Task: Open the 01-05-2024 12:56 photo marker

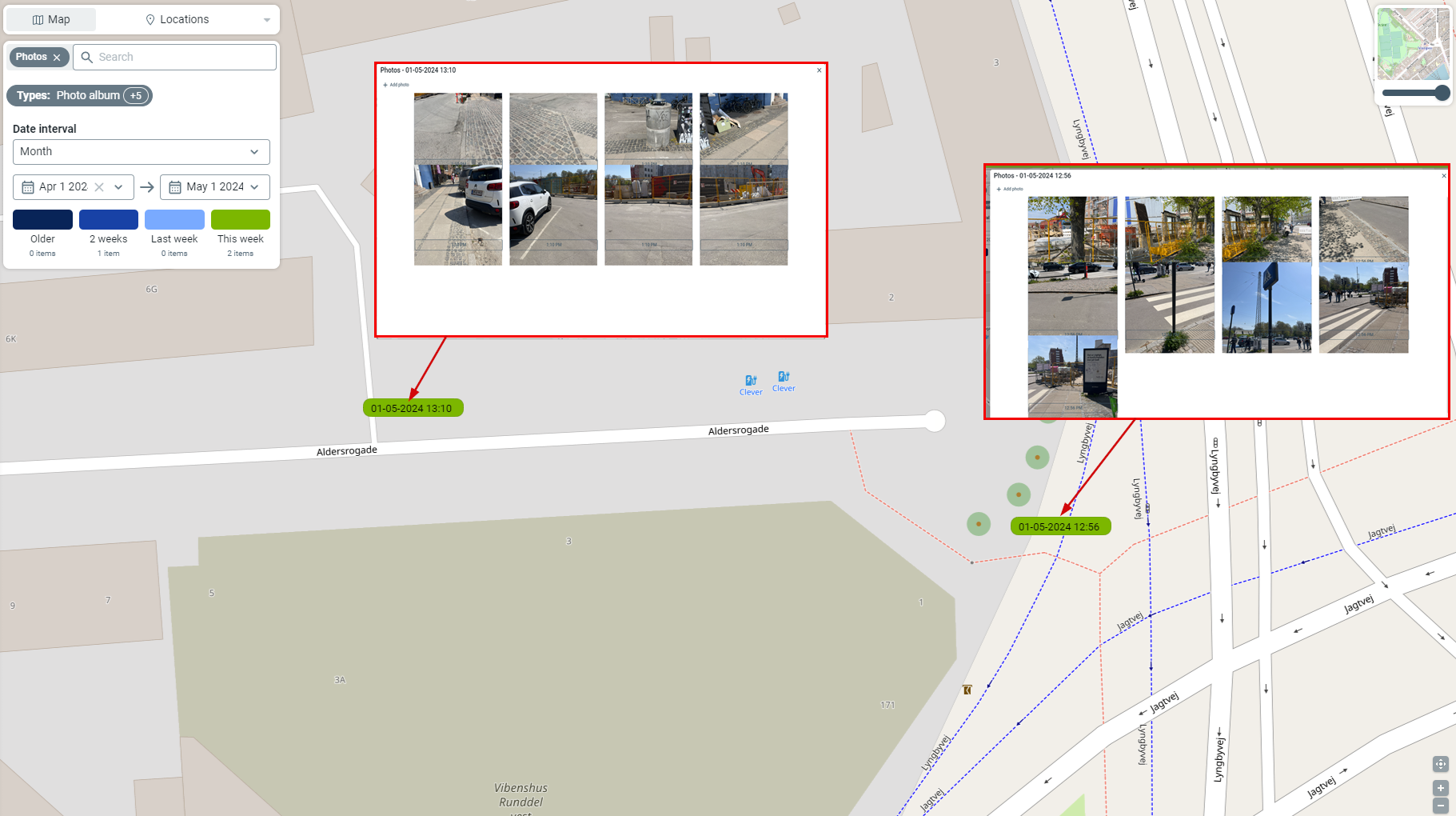Action: (1060, 526)
